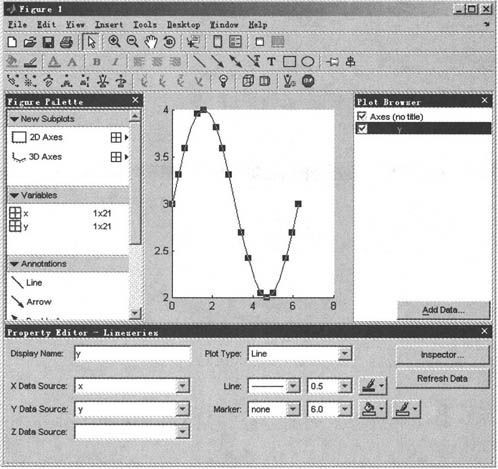Toggle the y series visibility checkbox

362,128
